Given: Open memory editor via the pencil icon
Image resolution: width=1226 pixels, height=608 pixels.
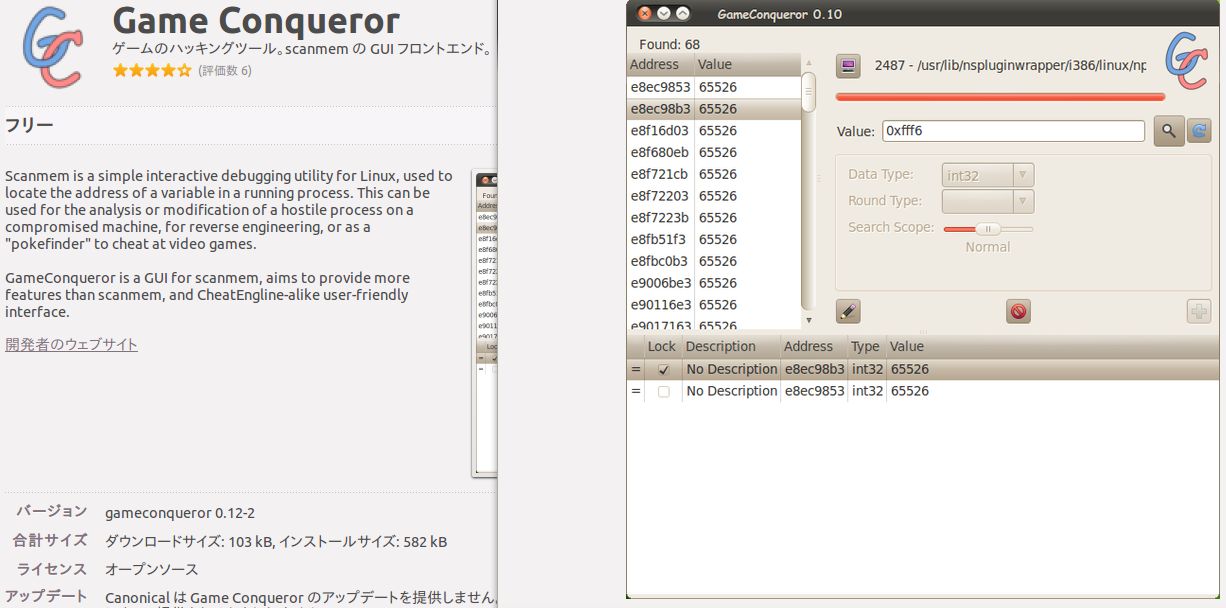Looking at the screenshot, I should [848, 311].
